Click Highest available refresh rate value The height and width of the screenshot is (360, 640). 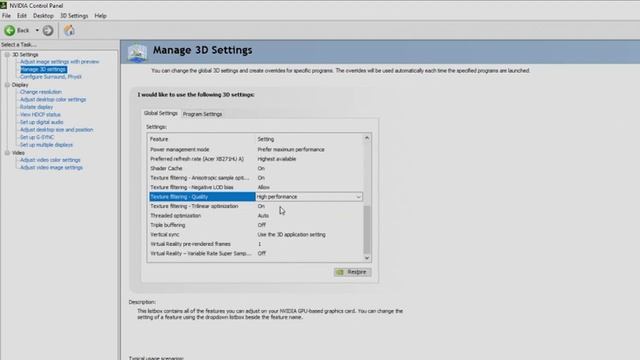pos(277,159)
